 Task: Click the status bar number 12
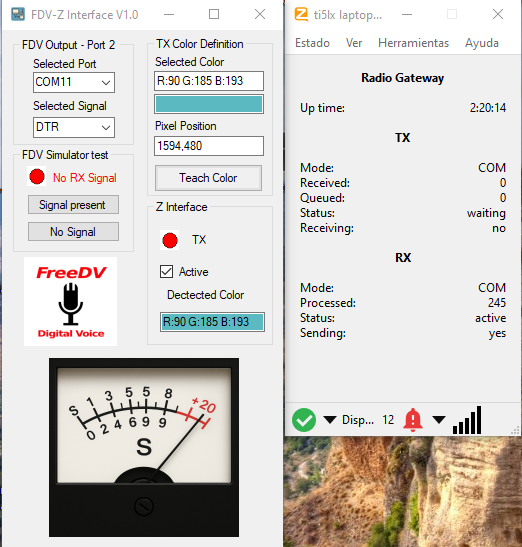388,420
